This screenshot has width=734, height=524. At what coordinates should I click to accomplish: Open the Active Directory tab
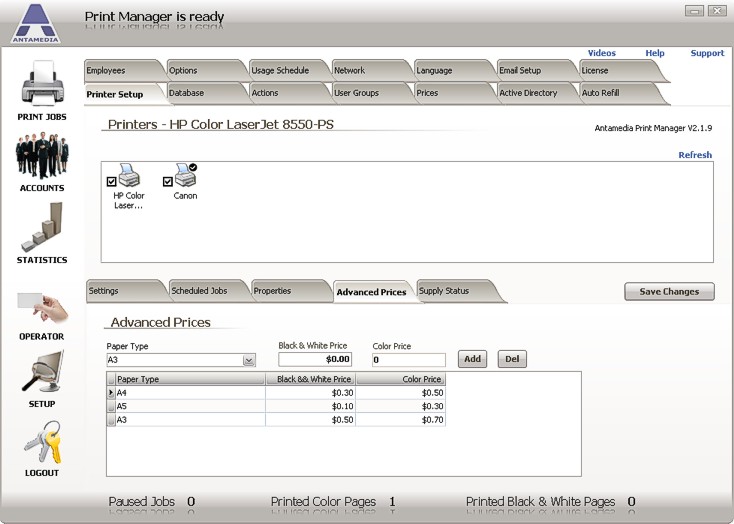click(535, 93)
